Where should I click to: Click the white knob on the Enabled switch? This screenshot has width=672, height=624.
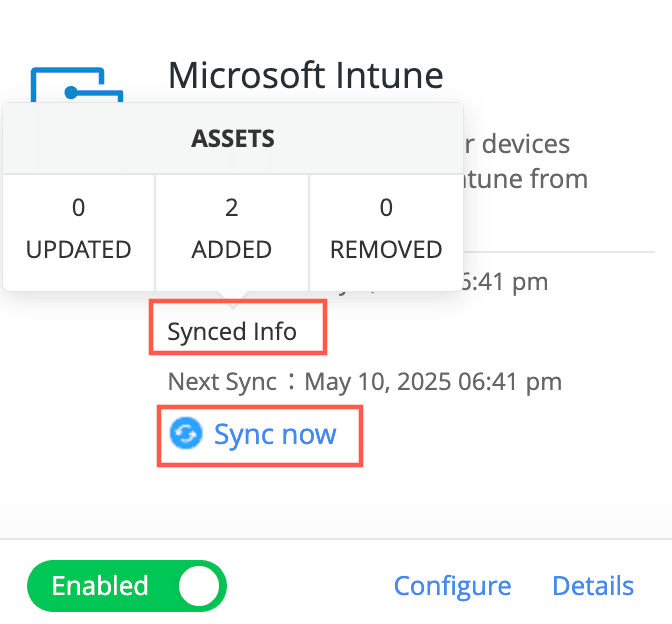[x=199, y=586]
